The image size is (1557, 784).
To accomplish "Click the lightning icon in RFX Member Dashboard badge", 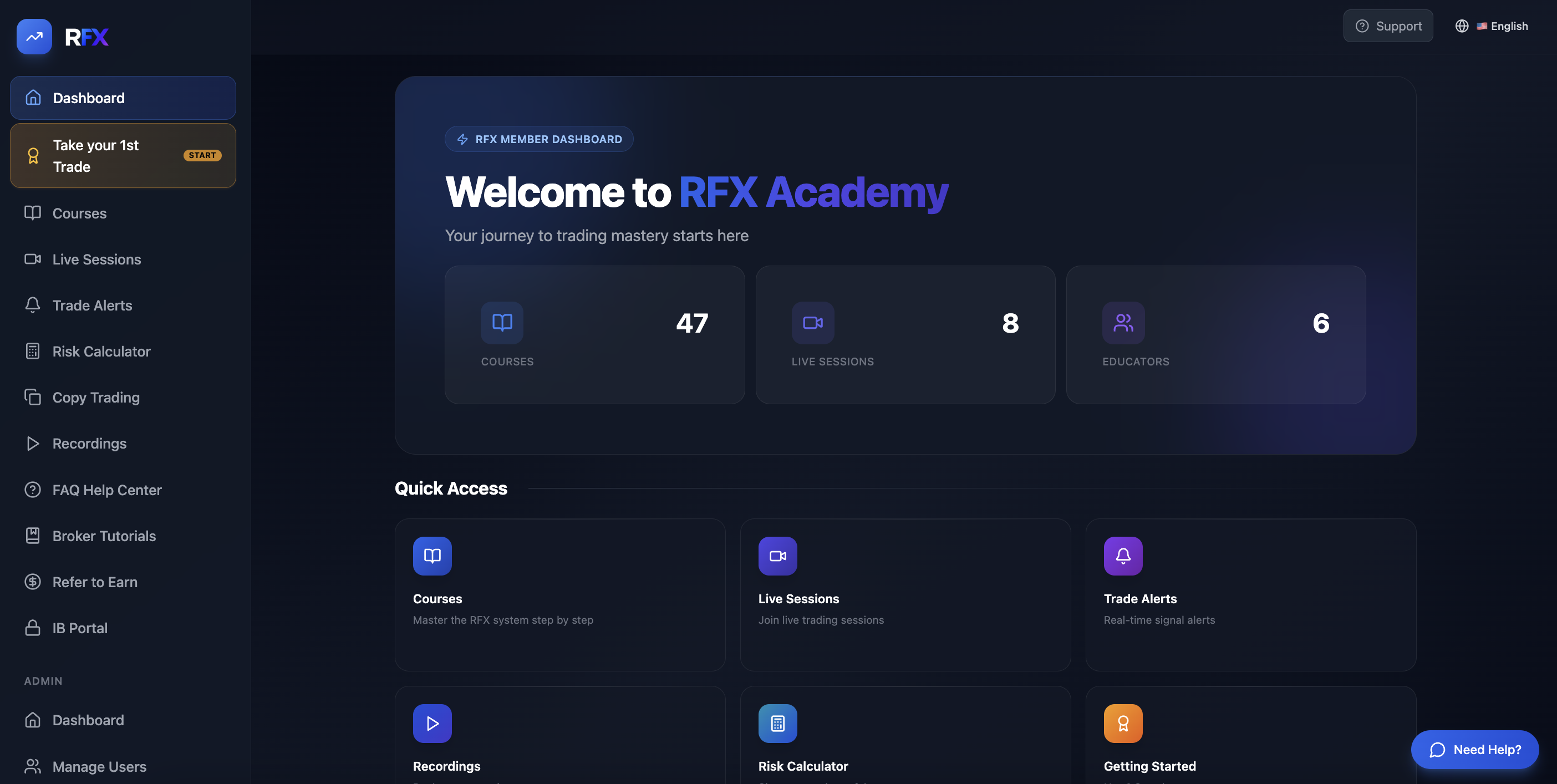I will 462,140.
